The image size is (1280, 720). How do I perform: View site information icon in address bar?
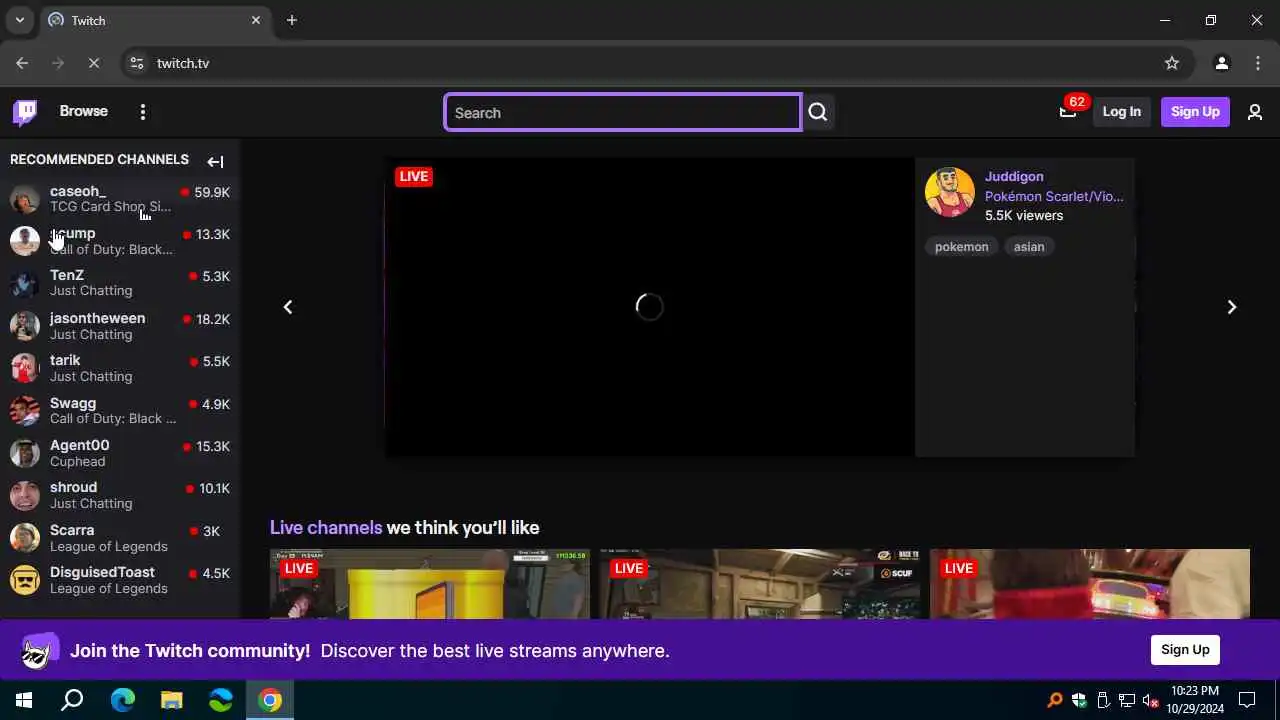pos(137,63)
